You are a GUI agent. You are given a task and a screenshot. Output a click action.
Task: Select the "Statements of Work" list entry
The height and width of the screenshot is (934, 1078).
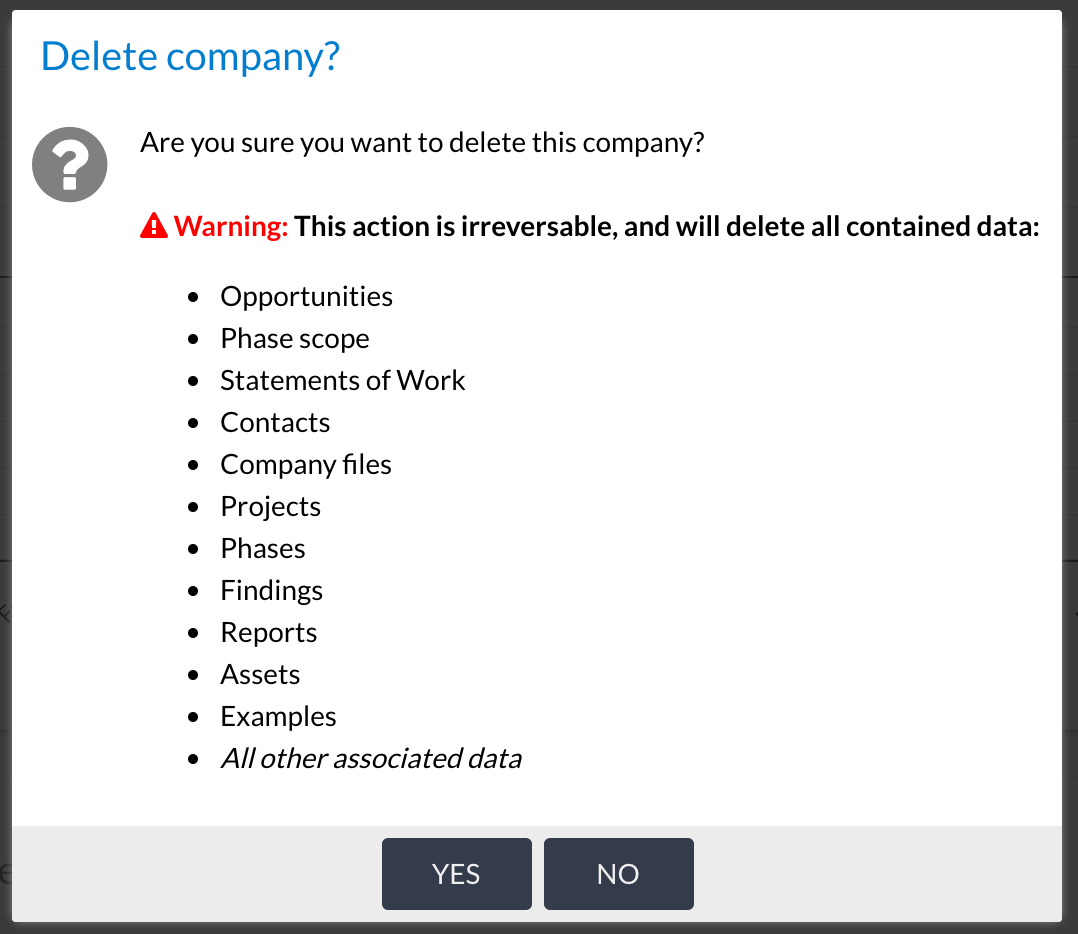click(343, 381)
